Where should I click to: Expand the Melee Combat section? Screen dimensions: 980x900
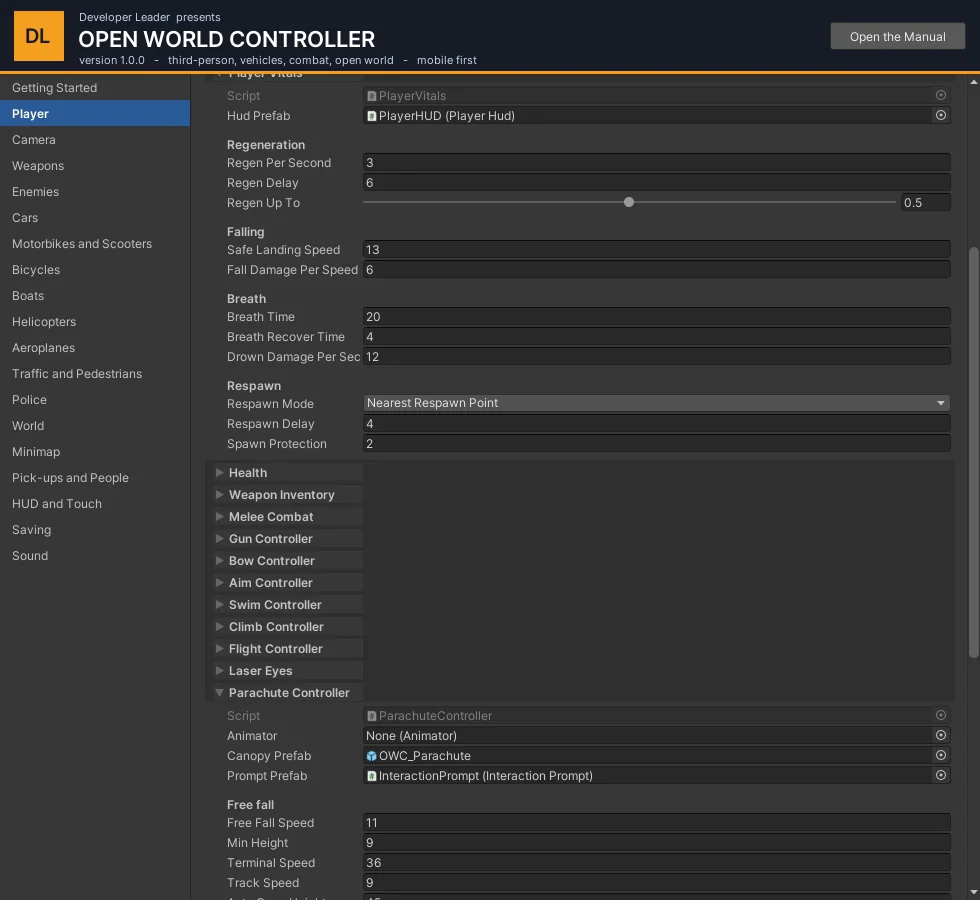219,516
